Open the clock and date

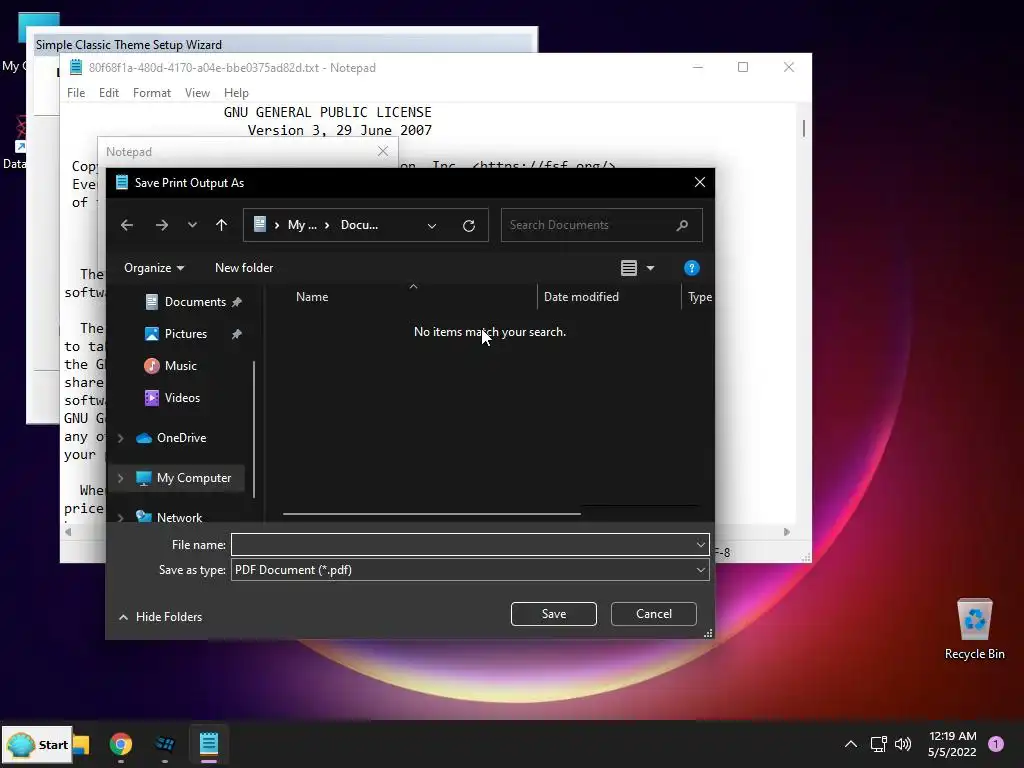coord(952,744)
